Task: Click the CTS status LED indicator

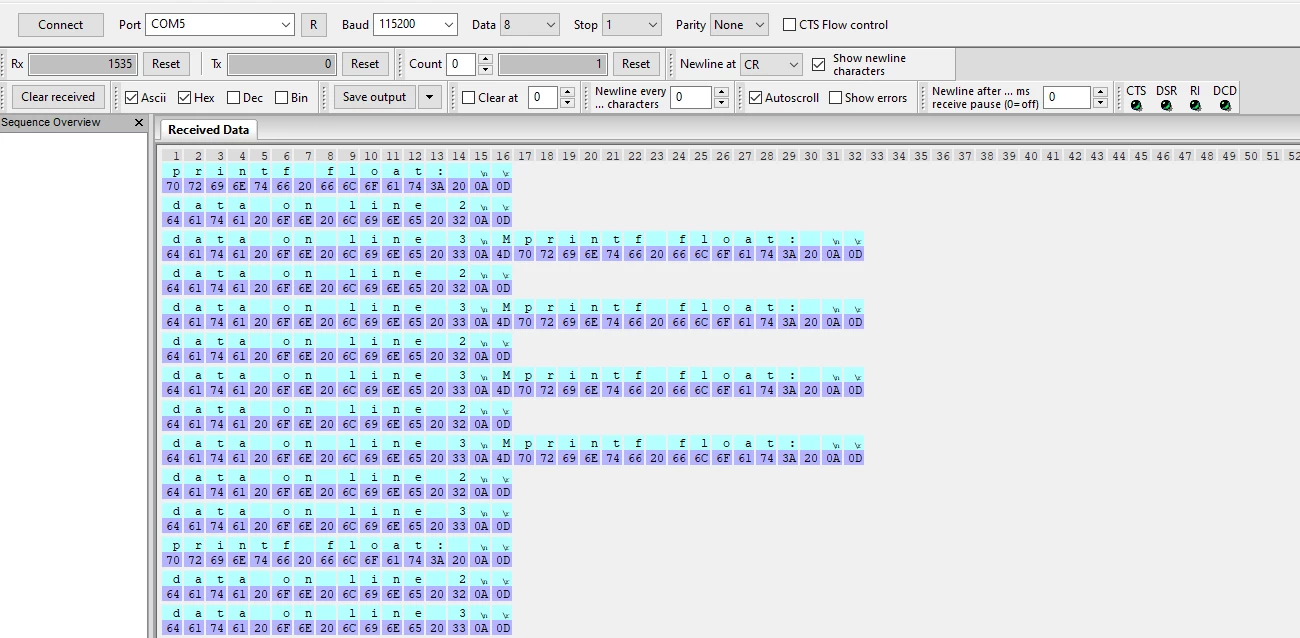Action: 1136,105
